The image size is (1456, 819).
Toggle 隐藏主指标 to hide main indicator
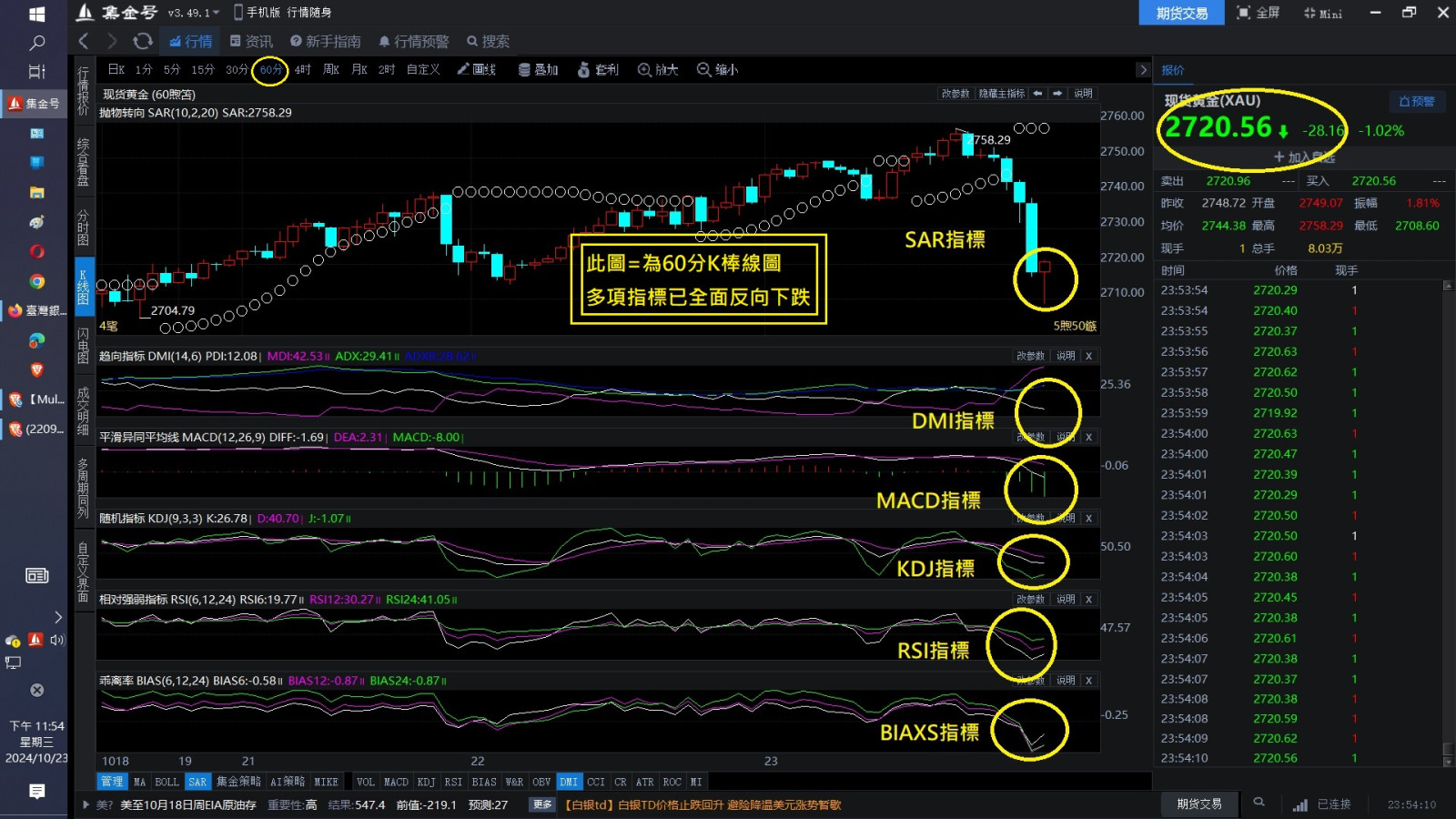click(1001, 94)
